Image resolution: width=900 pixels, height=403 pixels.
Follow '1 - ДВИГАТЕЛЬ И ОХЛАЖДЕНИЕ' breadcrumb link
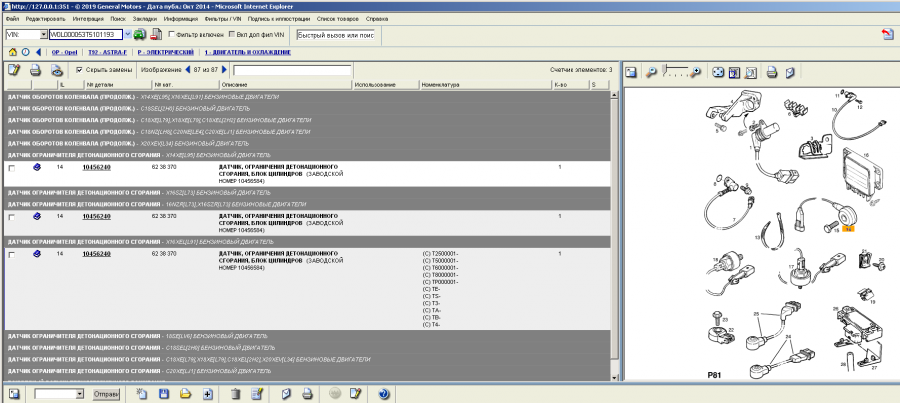(x=248, y=52)
